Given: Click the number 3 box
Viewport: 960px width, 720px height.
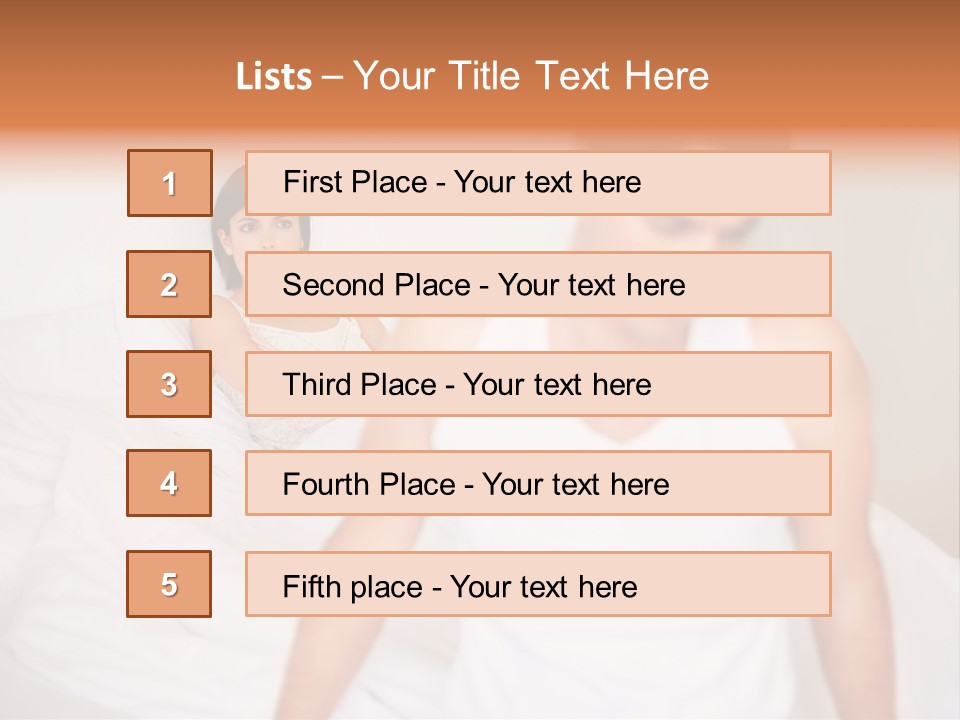Looking at the screenshot, I should [x=170, y=384].
